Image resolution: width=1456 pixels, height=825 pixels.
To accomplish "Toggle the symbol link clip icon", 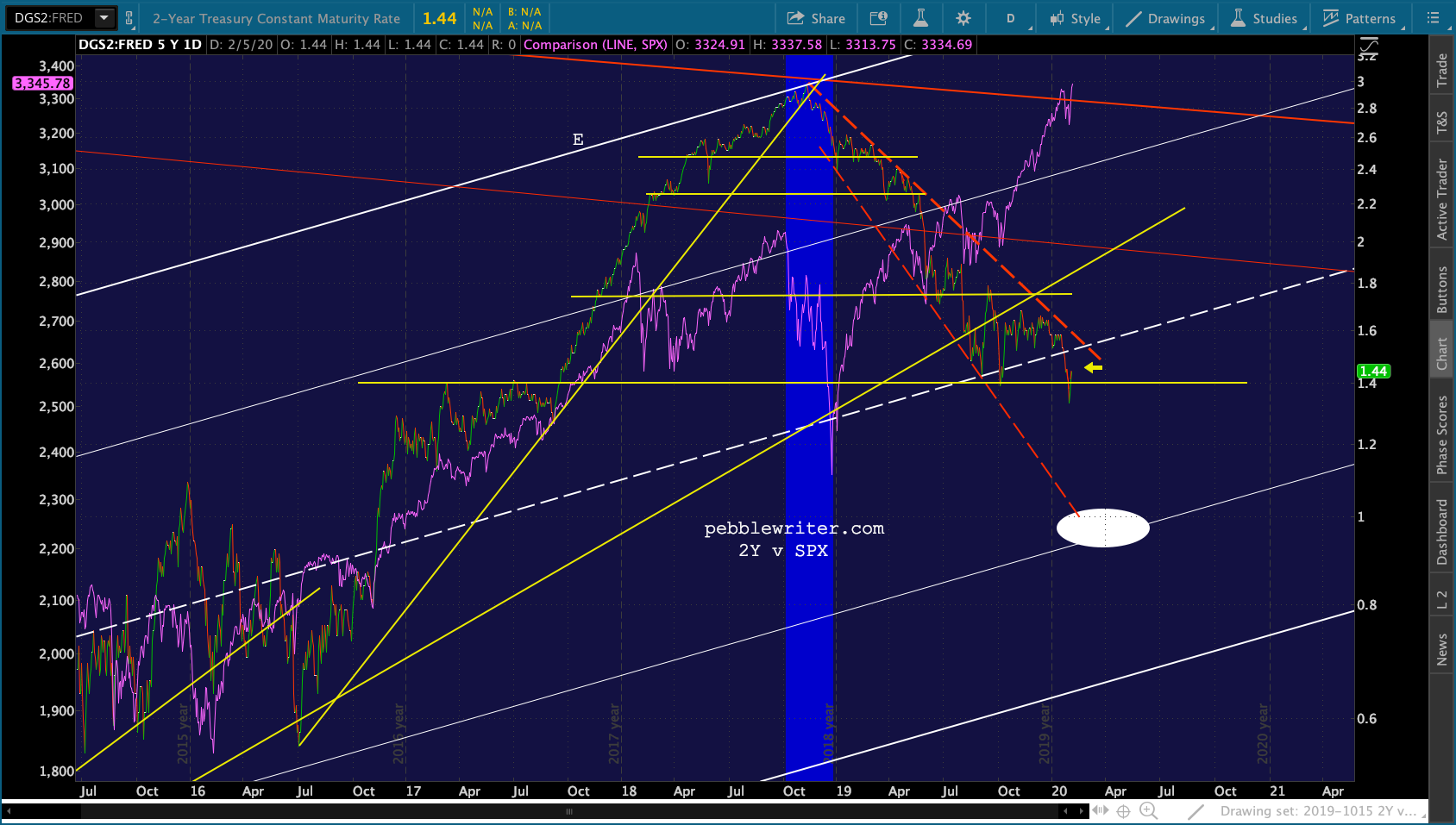I will [129, 18].
